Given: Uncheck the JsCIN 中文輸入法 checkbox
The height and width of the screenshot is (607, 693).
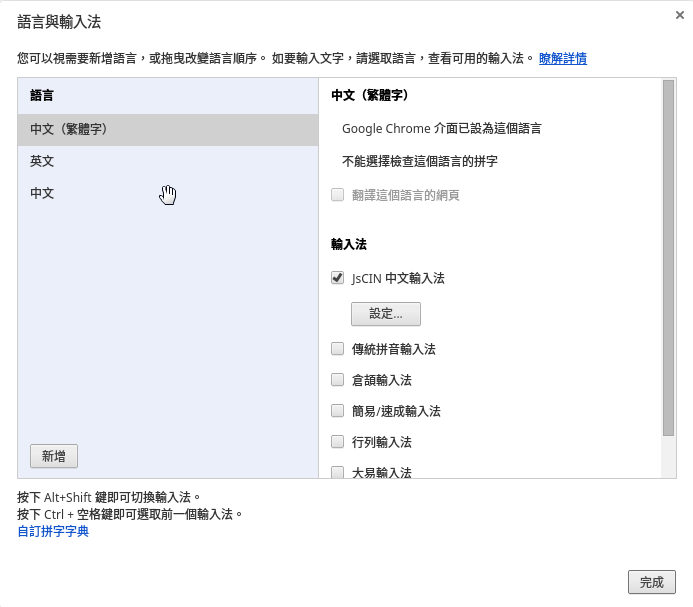Looking at the screenshot, I should [338, 278].
